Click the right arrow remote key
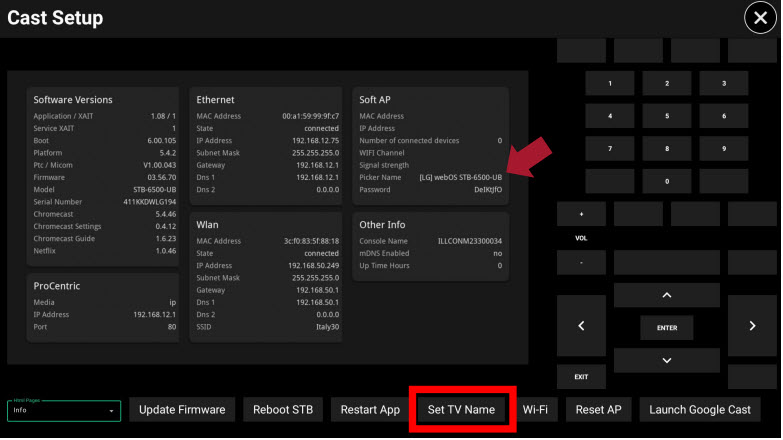 (752, 326)
